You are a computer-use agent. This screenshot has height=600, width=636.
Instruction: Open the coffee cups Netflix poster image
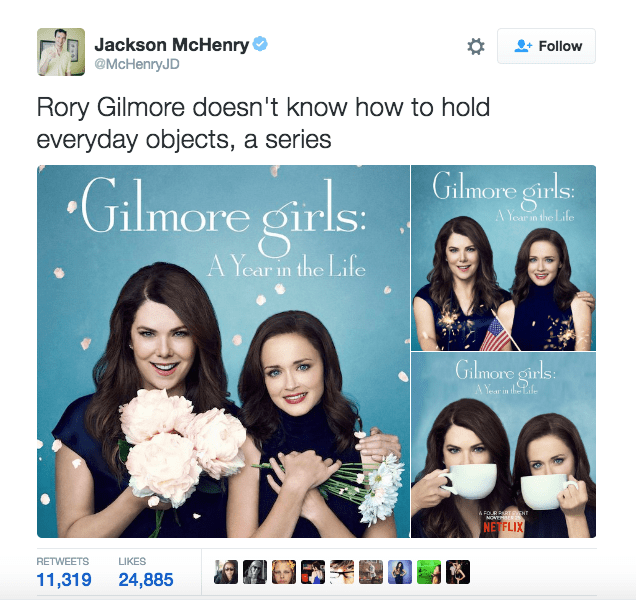[x=503, y=445]
